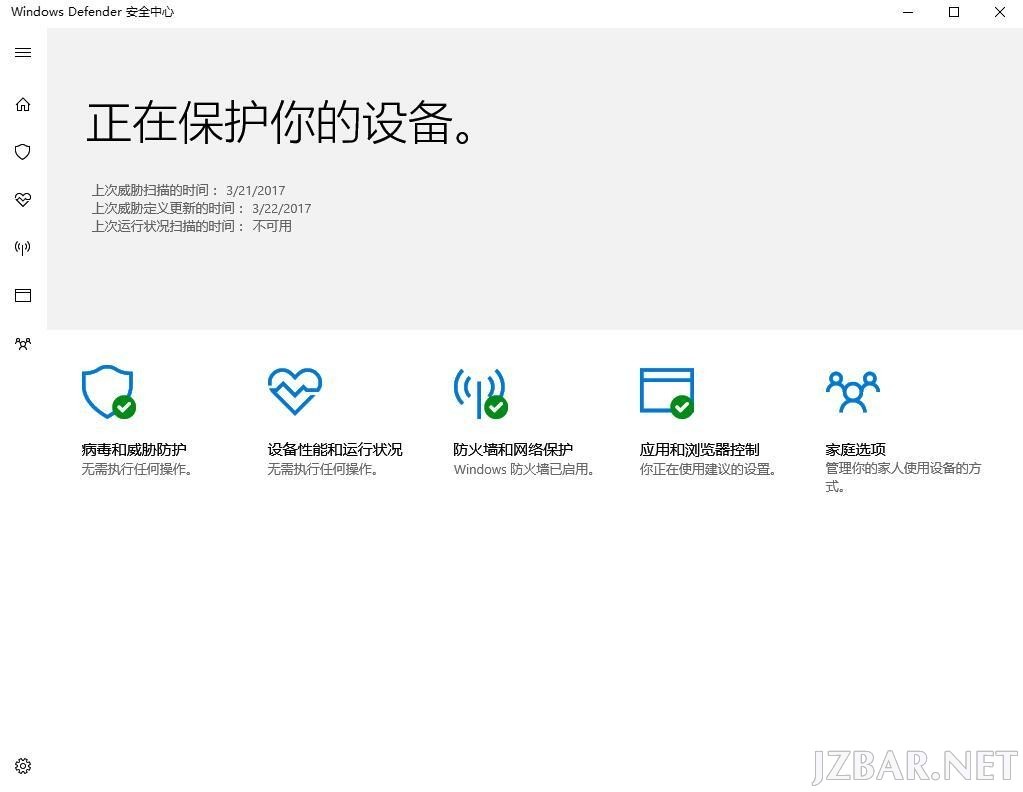The image size is (1023, 792).
Task: Minimize the Windows Defender window
Action: [908, 12]
